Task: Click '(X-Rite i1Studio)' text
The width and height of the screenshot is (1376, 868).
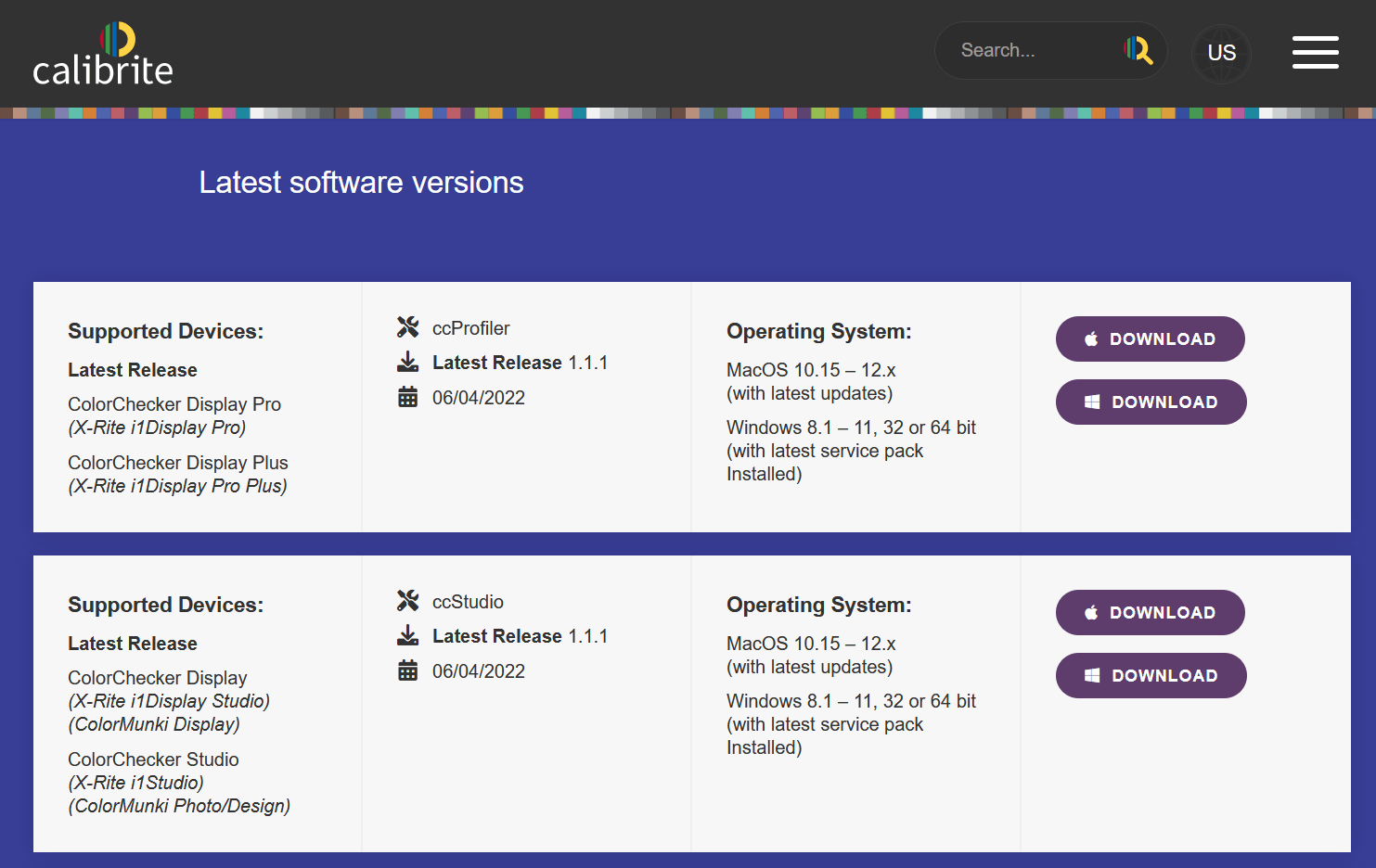Action: (x=135, y=783)
